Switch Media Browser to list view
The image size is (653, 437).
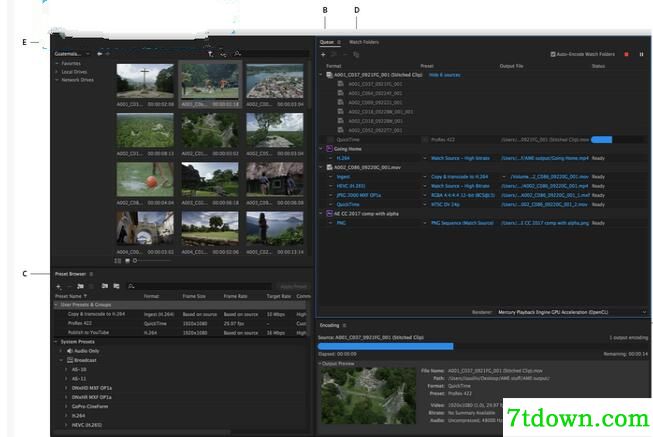tap(118, 261)
